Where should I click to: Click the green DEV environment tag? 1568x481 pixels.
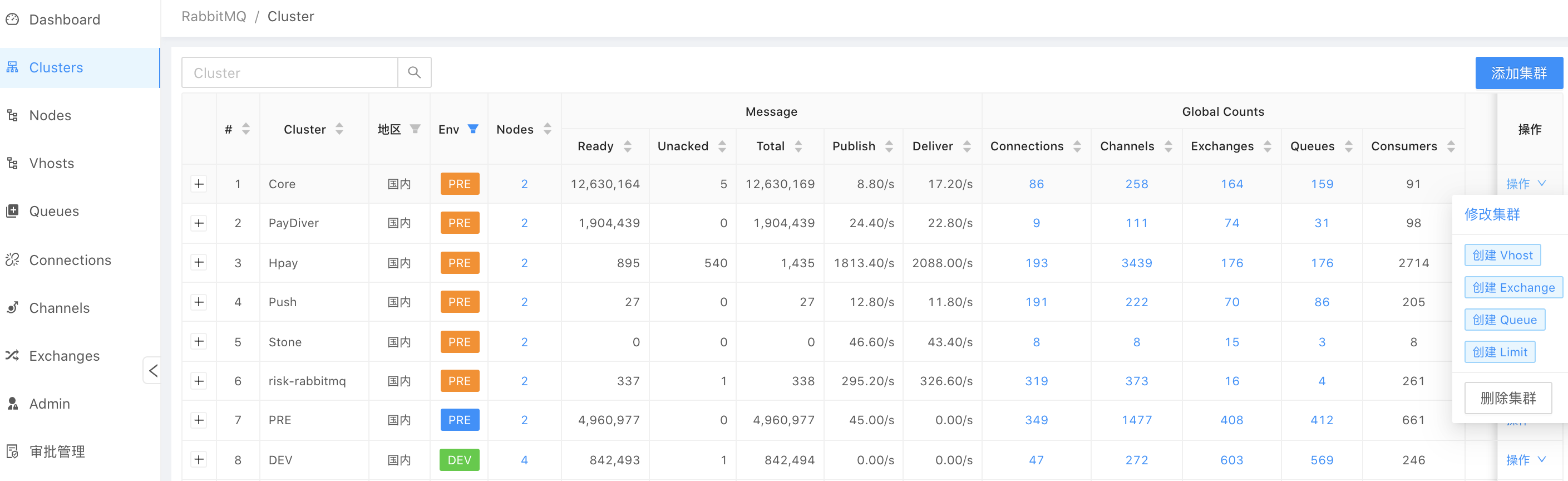tap(460, 460)
